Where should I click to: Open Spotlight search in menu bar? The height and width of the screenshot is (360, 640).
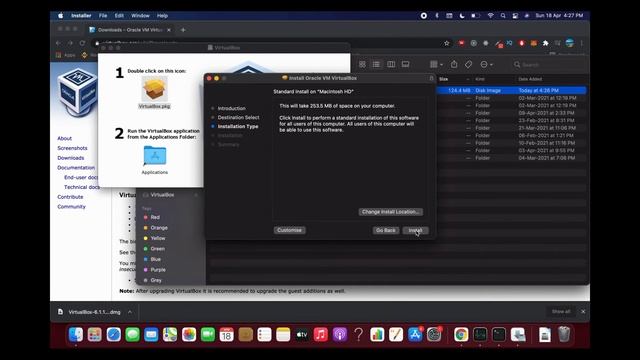pyautogui.click(x=503, y=16)
